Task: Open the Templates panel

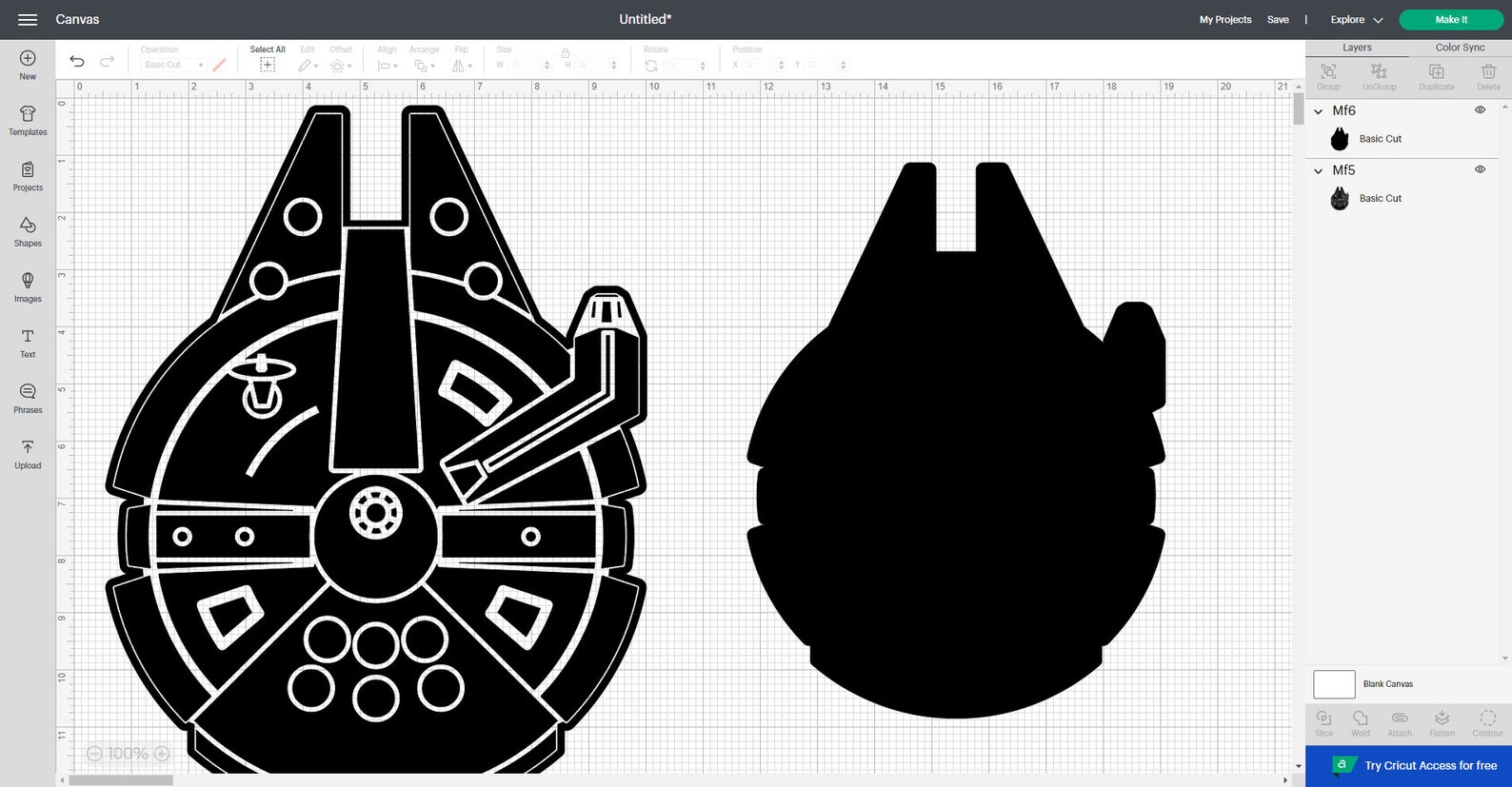Action: pyautogui.click(x=28, y=121)
